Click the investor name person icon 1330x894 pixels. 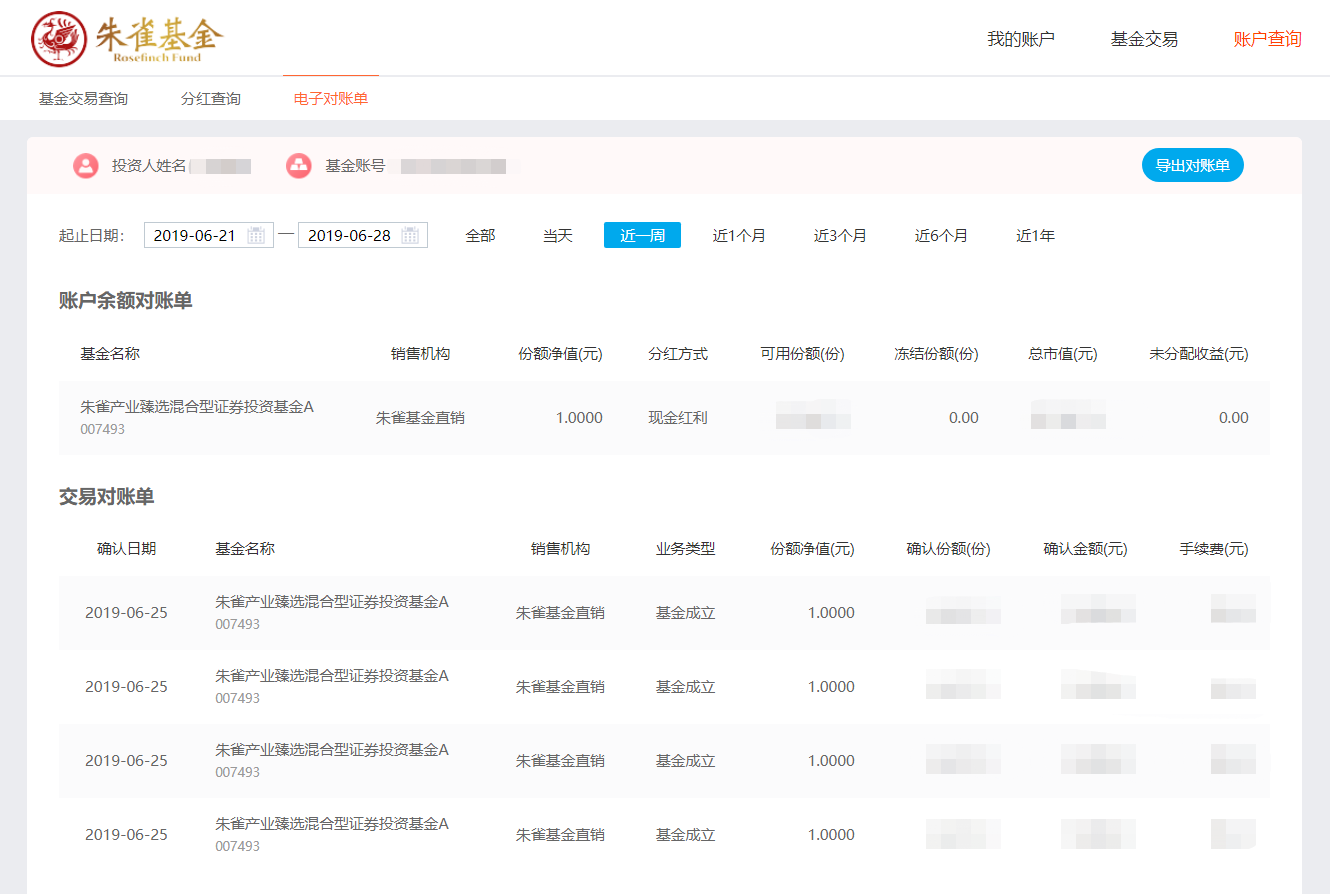pyautogui.click(x=85, y=166)
